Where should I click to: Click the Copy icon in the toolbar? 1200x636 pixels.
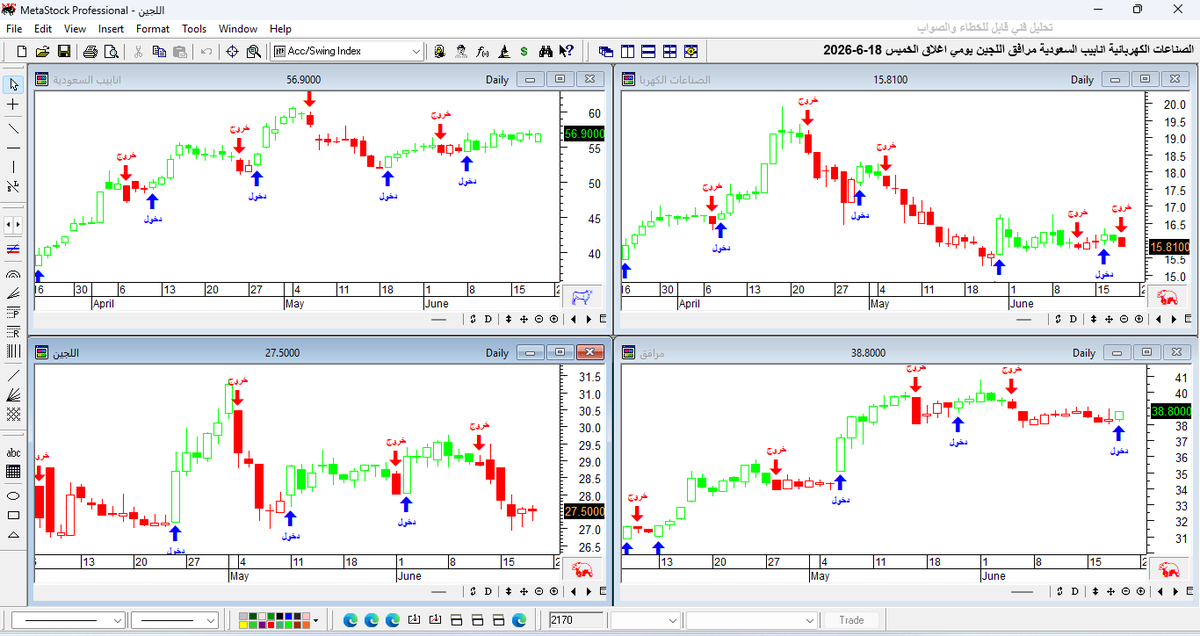[x=159, y=51]
